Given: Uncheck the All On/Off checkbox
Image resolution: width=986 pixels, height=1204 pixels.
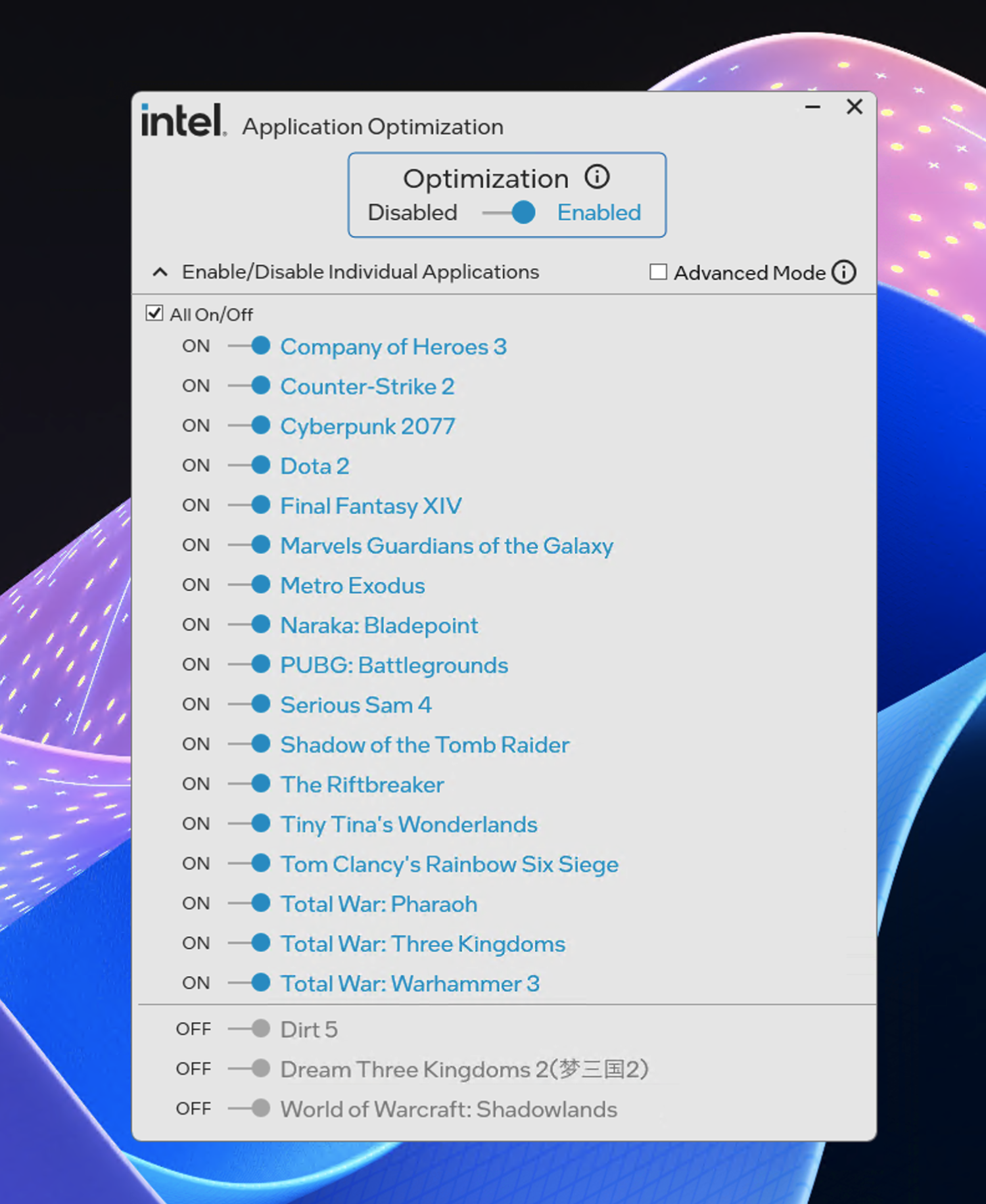Looking at the screenshot, I should pos(154,313).
